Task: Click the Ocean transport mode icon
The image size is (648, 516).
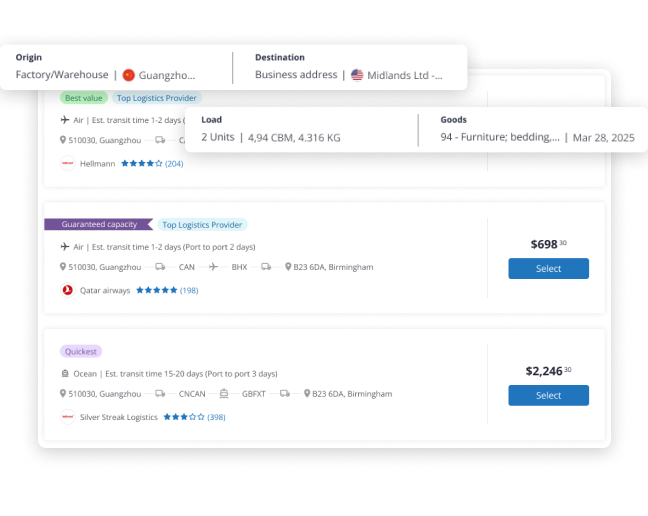Action: click(65, 373)
